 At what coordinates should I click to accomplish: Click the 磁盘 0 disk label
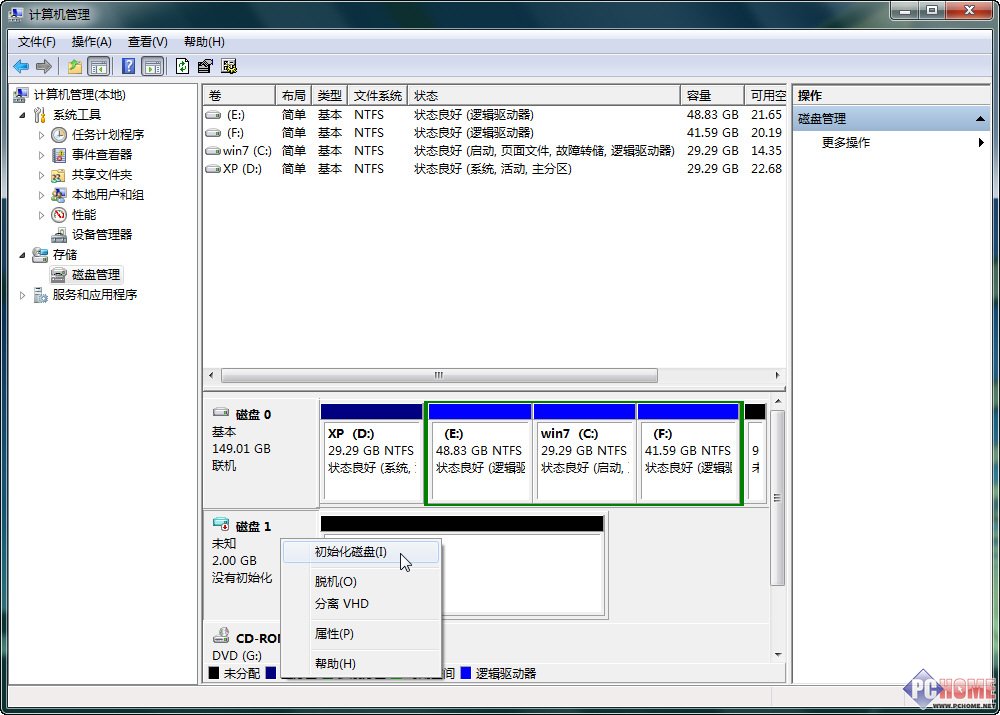coord(253,415)
